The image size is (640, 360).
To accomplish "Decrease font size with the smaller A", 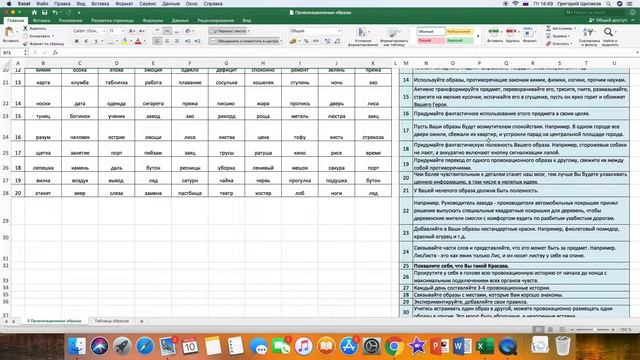I will (142, 31).
